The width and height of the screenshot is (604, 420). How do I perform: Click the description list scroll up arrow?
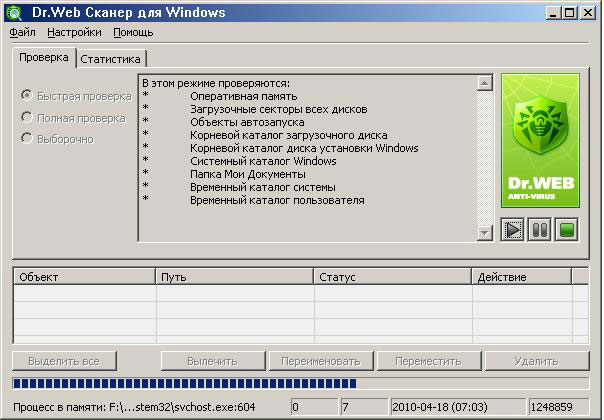[485, 83]
